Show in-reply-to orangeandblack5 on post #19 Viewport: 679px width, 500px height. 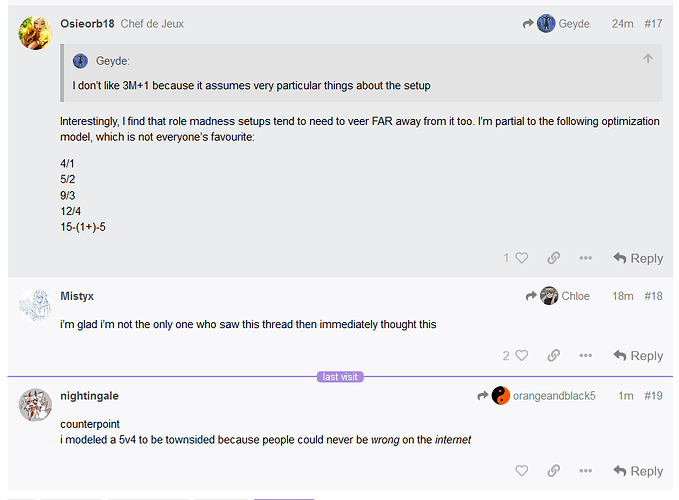click(537, 396)
